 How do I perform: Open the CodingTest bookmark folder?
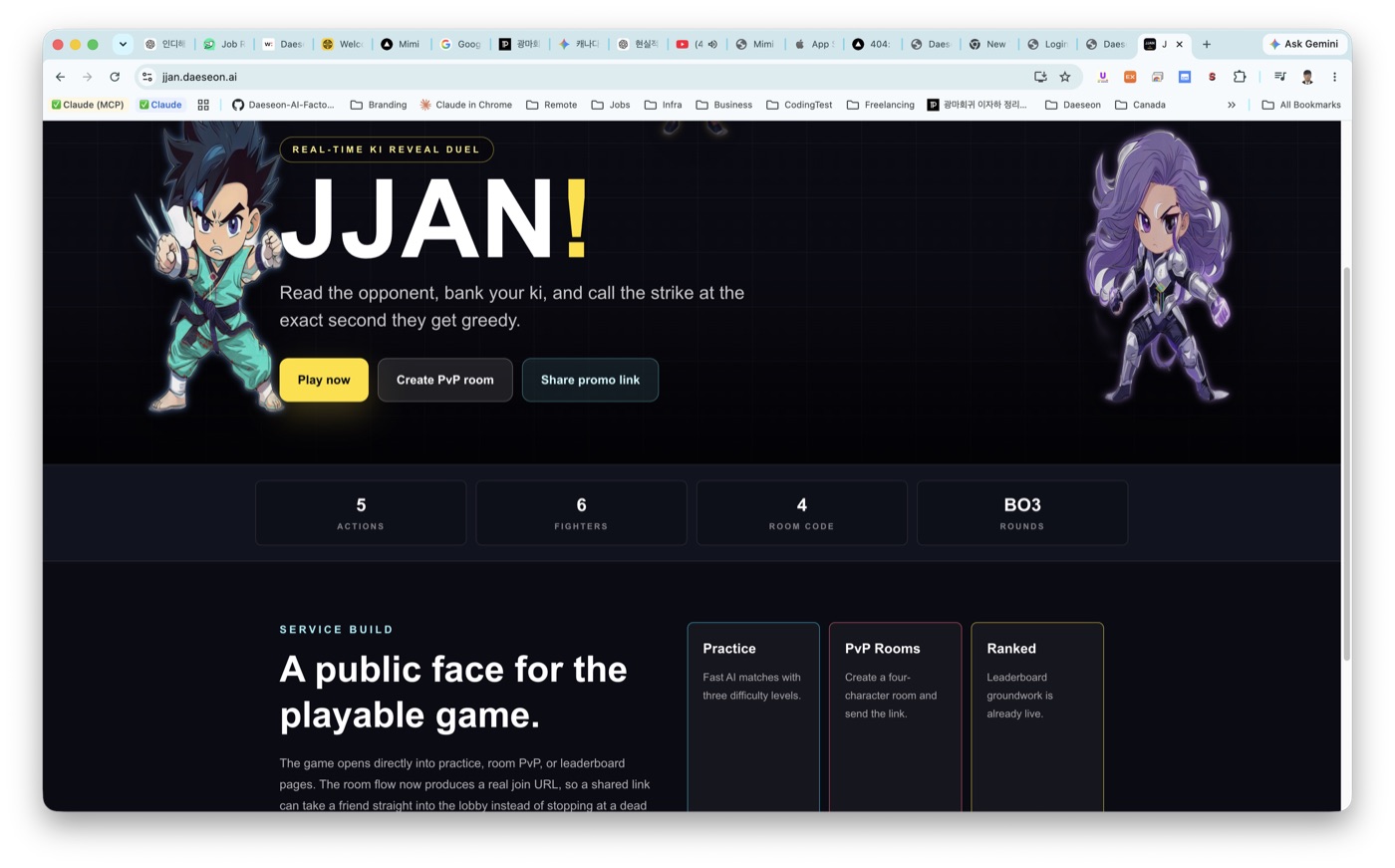pos(799,105)
